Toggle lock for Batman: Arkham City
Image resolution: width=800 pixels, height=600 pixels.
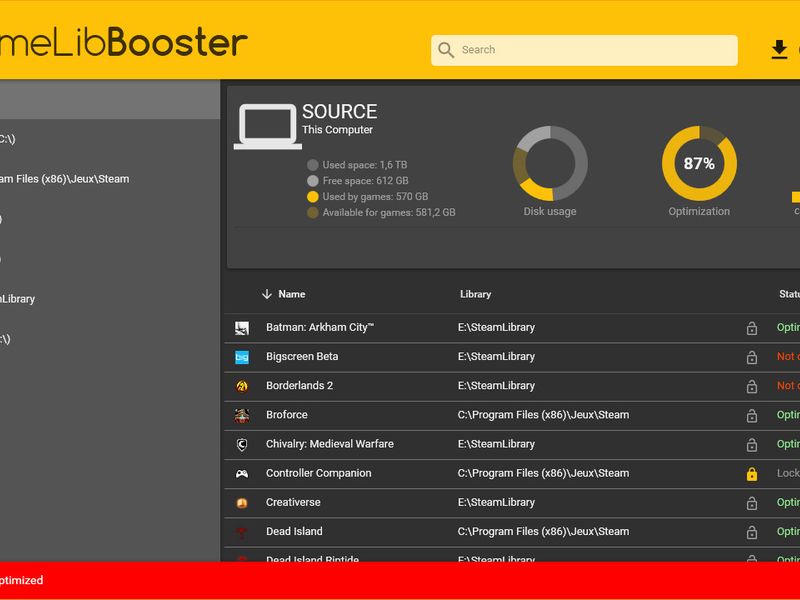752,328
